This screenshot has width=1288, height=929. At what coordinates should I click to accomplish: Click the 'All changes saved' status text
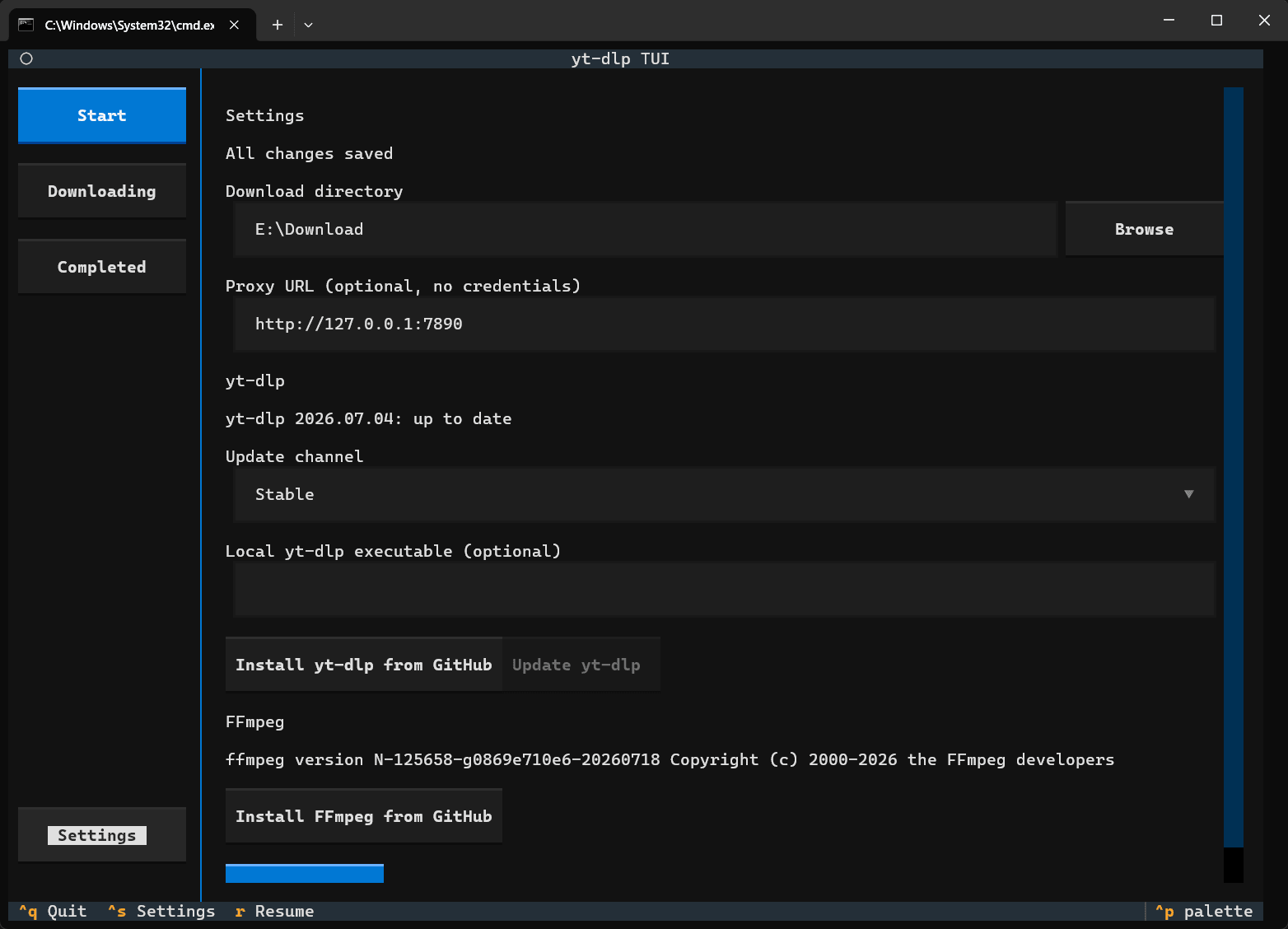click(310, 153)
